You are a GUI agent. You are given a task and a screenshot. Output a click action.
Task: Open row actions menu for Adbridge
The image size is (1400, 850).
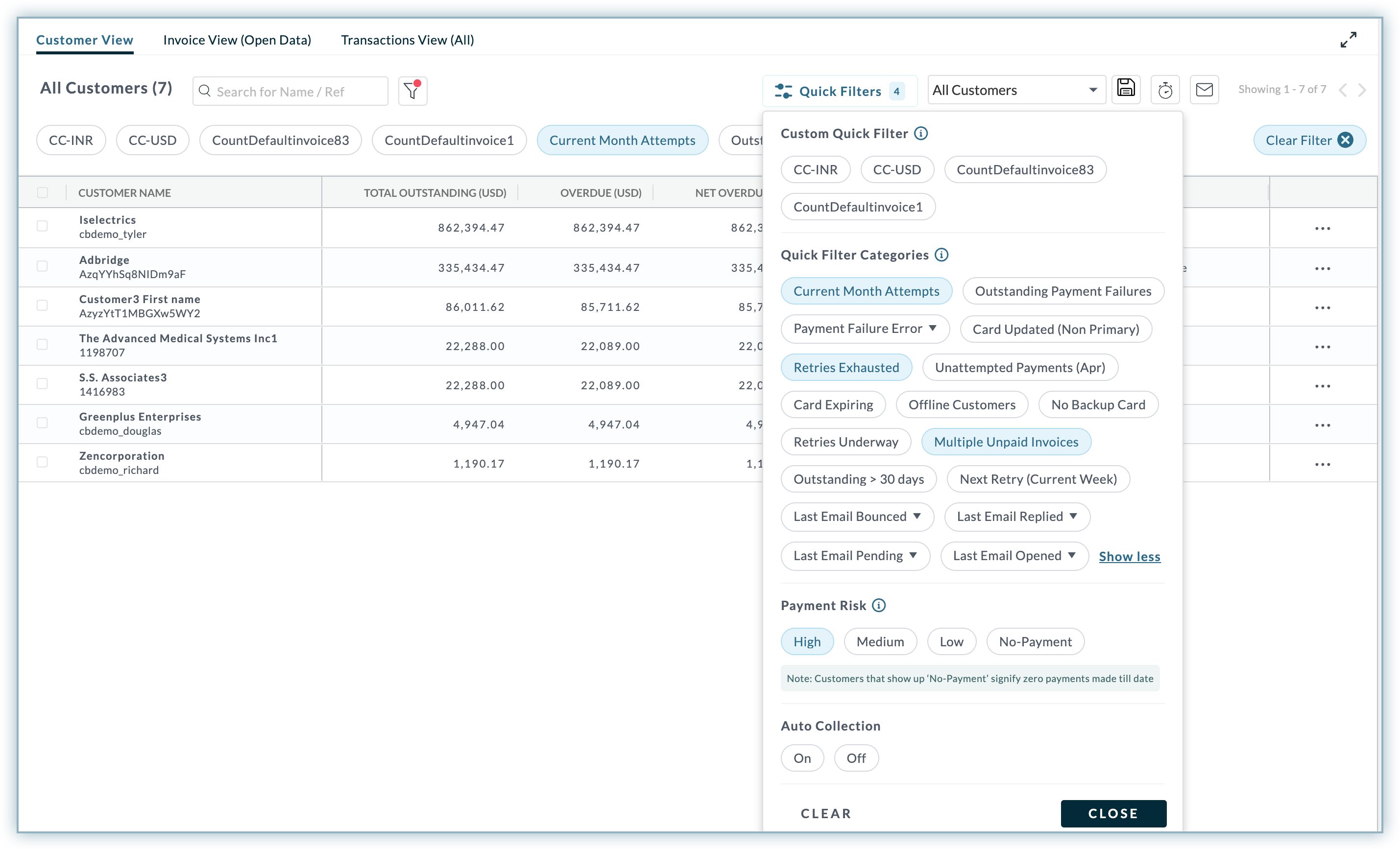(x=1322, y=269)
